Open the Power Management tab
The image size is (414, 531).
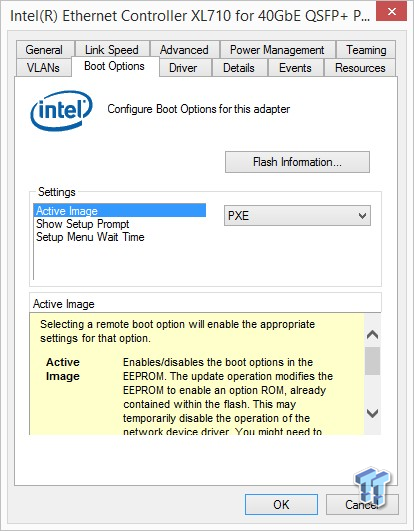tap(277, 50)
